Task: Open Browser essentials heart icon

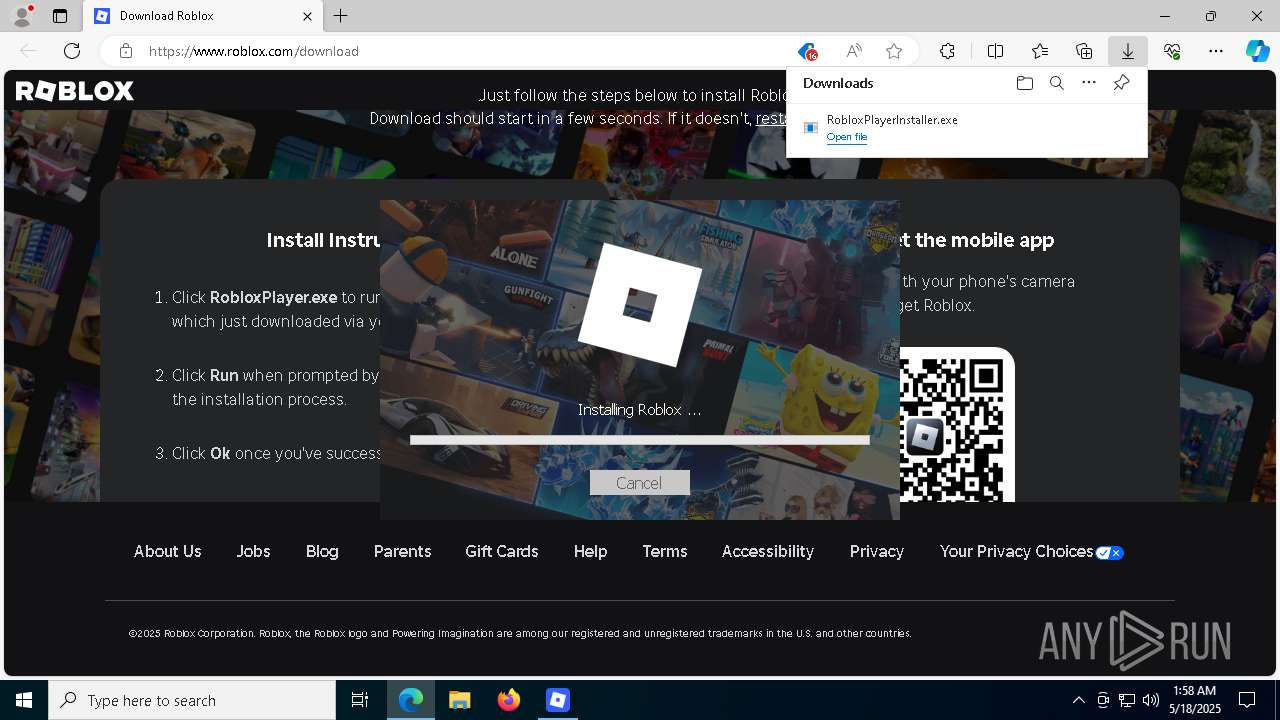Action: [1172, 51]
